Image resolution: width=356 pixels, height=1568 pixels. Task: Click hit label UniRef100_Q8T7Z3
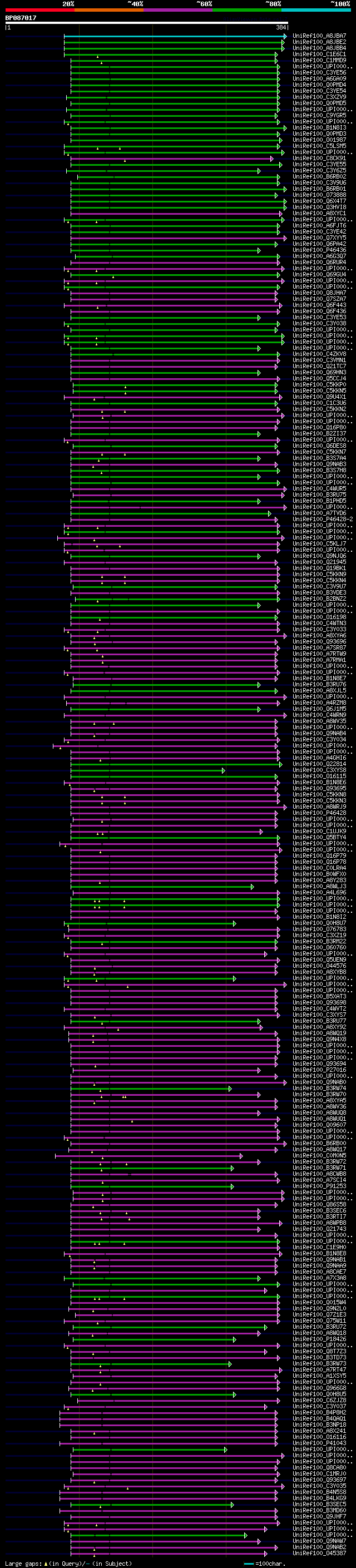319,1351
